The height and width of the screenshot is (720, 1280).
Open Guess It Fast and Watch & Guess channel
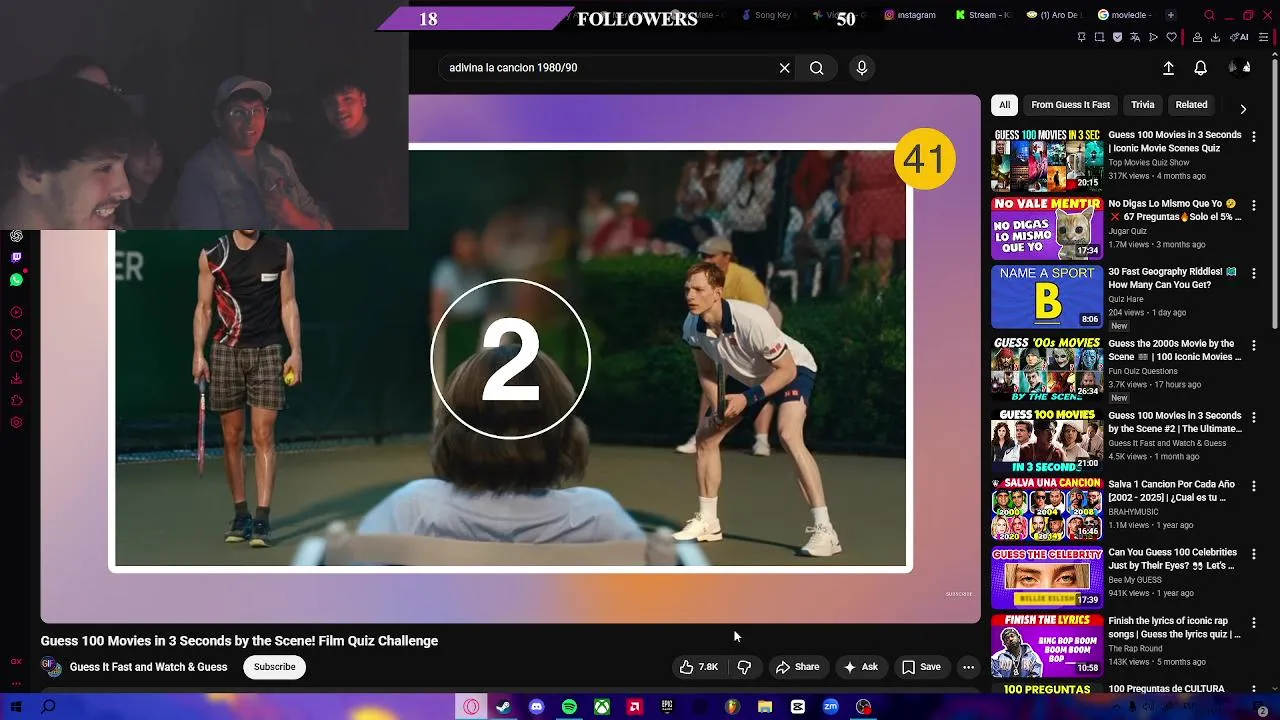(x=149, y=667)
